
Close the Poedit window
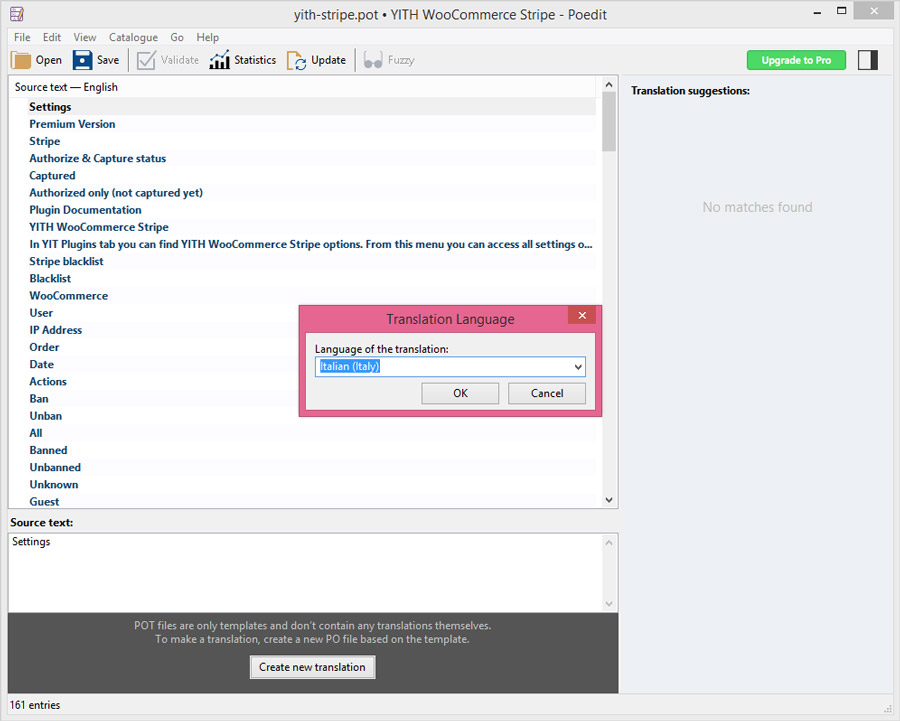pyautogui.click(x=874, y=11)
